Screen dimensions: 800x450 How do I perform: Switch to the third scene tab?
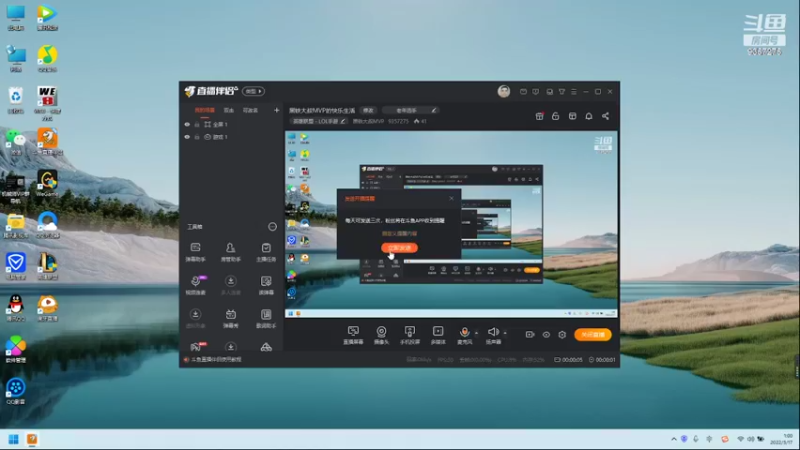click(250, 110)
